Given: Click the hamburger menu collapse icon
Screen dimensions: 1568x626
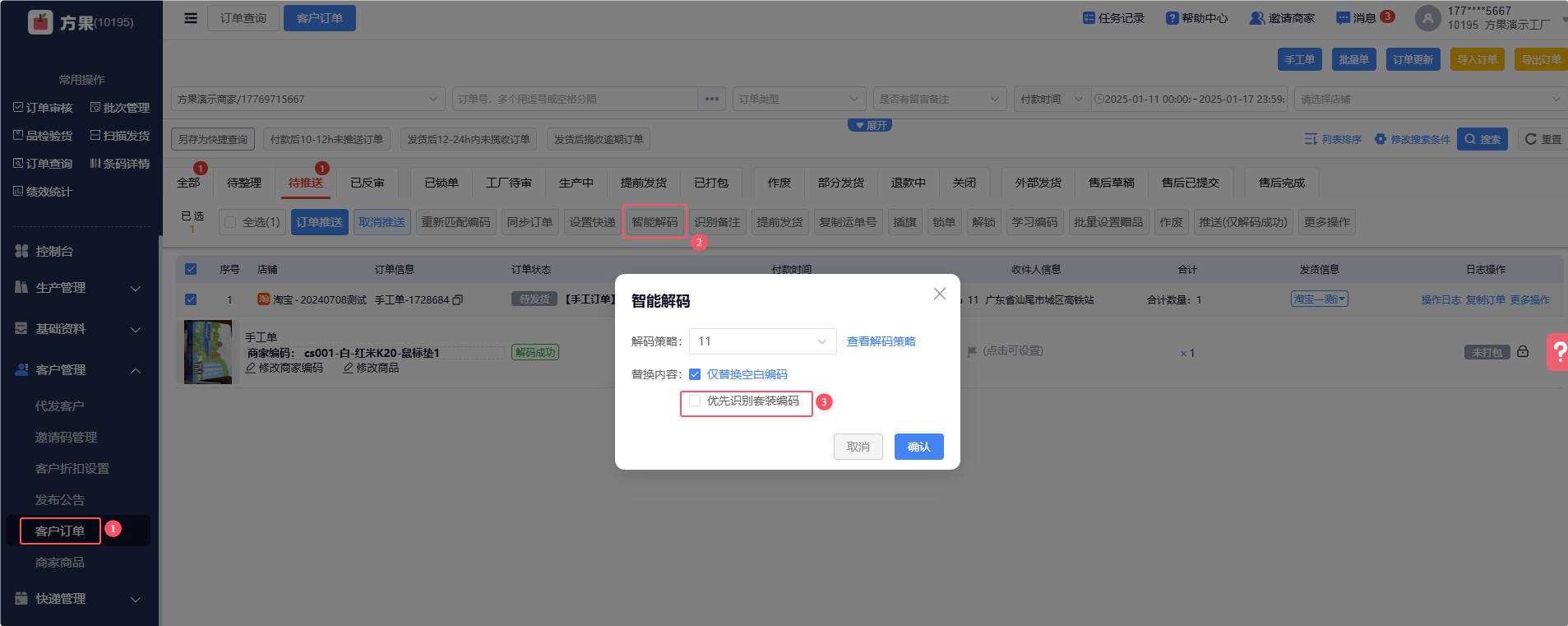Looking at the screenshot, I should pyautogui.click(x=191, y=18).
